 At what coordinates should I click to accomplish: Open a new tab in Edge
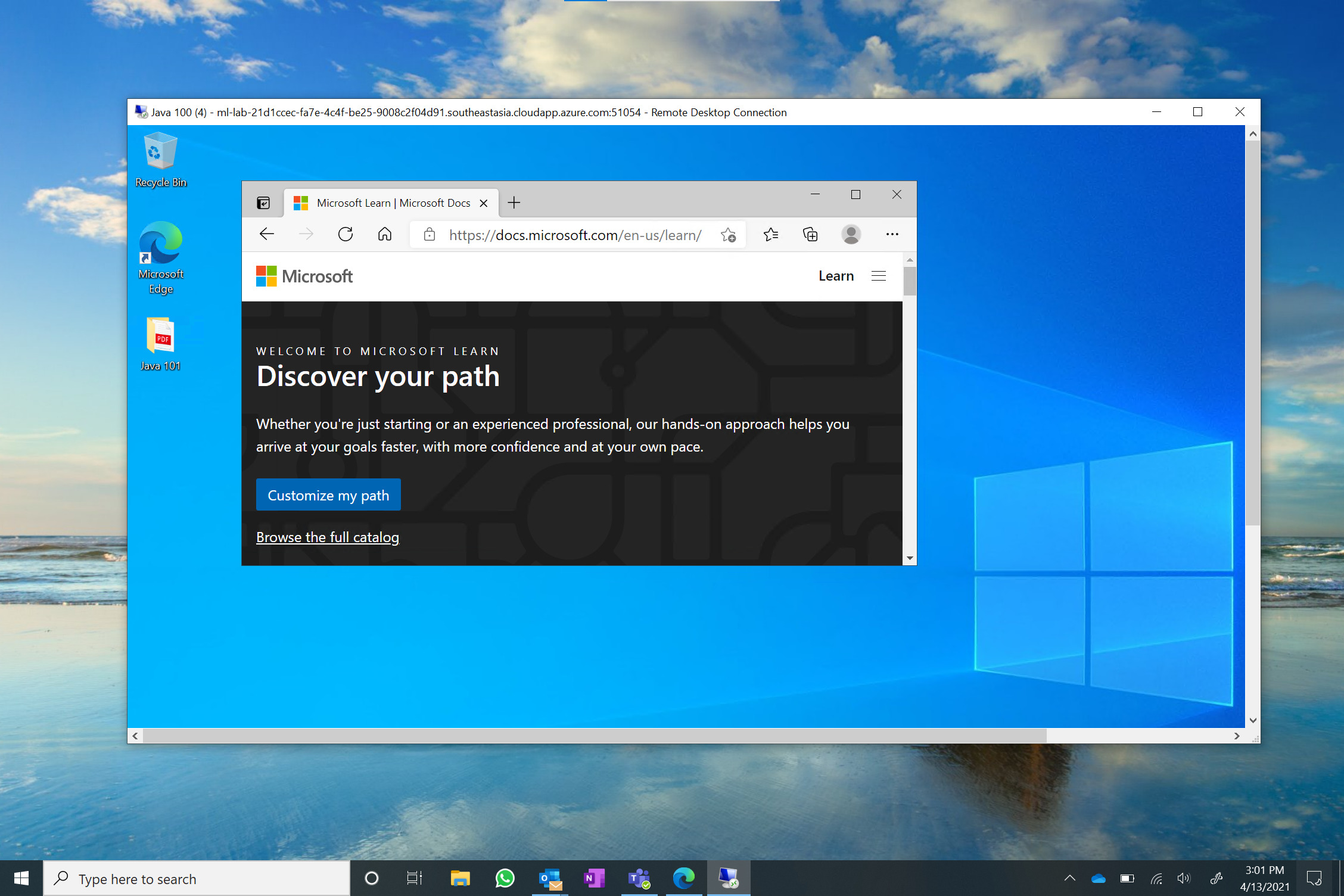coord(514,203)
